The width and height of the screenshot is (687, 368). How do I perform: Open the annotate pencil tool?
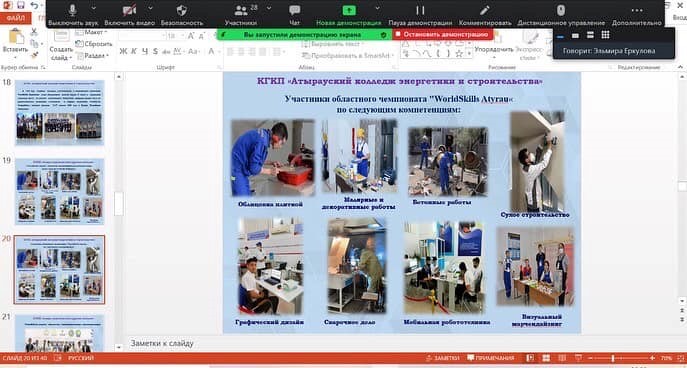485,10
